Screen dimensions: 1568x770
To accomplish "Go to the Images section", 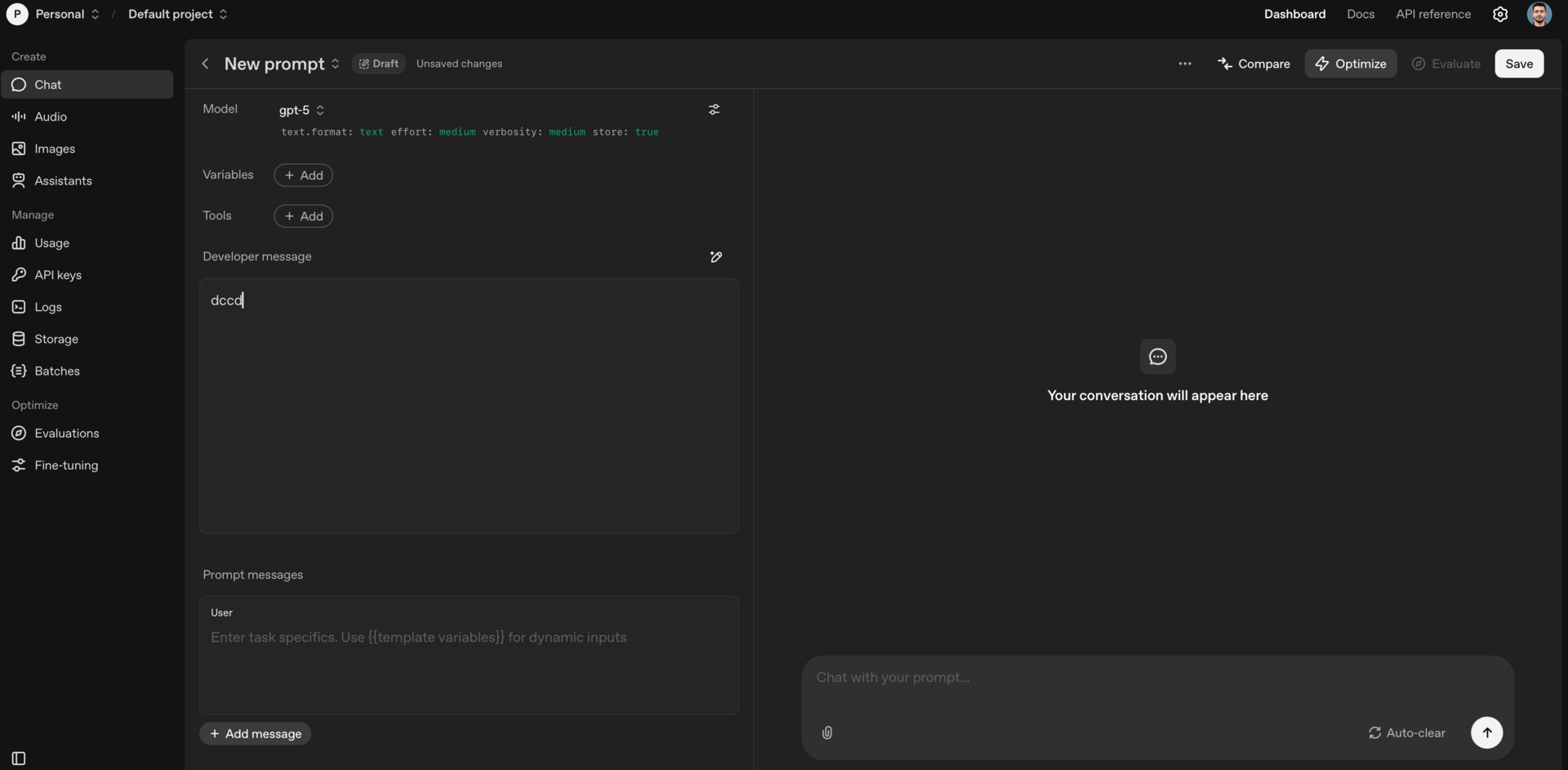I will pos(87,149).
